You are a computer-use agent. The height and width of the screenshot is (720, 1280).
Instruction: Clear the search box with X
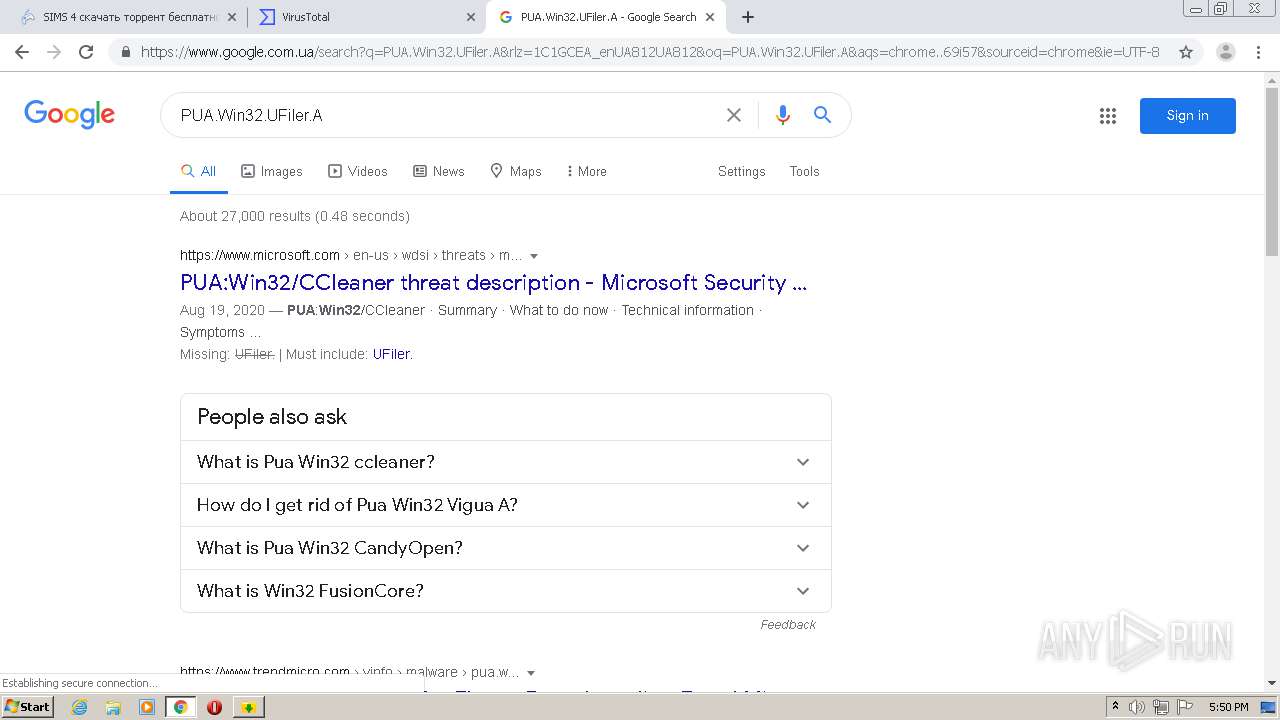[x=734, y=115]
